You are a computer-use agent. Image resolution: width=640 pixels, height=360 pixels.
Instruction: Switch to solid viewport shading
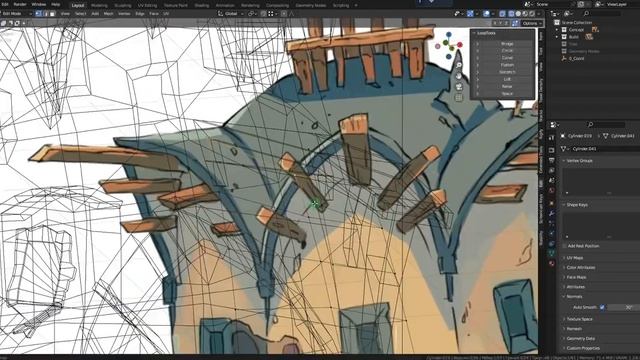pos(518,13)
